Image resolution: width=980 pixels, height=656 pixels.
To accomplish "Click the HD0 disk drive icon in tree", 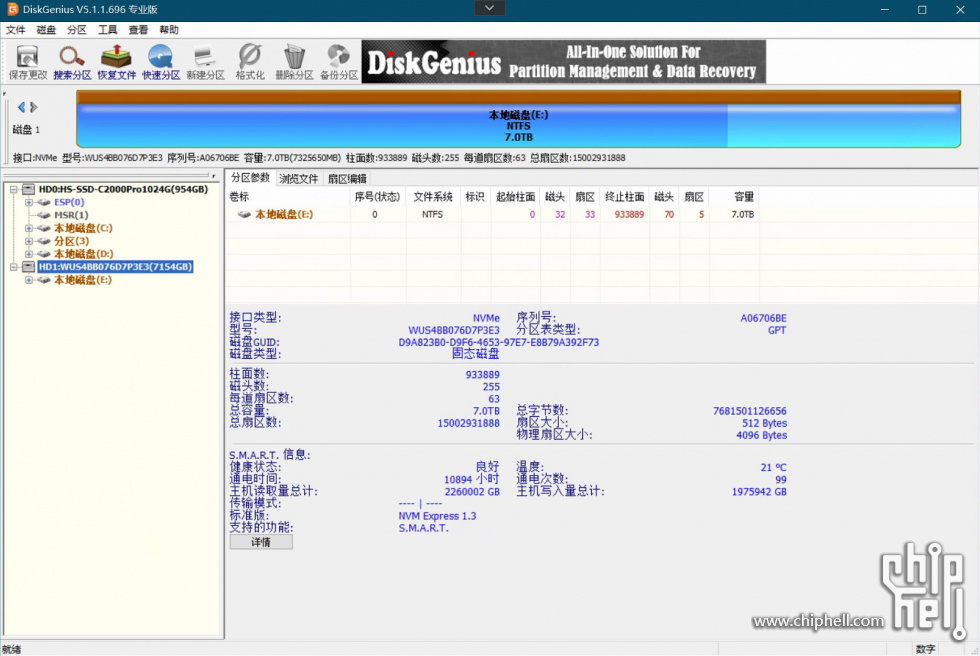I will (x=29, y=189).
